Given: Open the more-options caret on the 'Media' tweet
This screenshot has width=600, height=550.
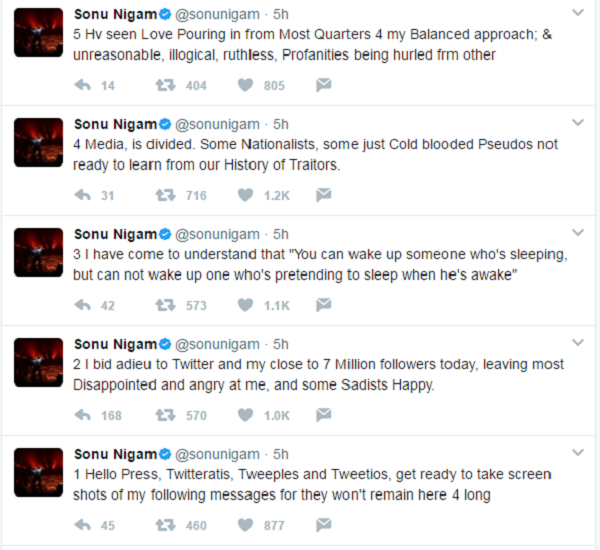Looking at the screenshot, I should (x=578, y=123).
